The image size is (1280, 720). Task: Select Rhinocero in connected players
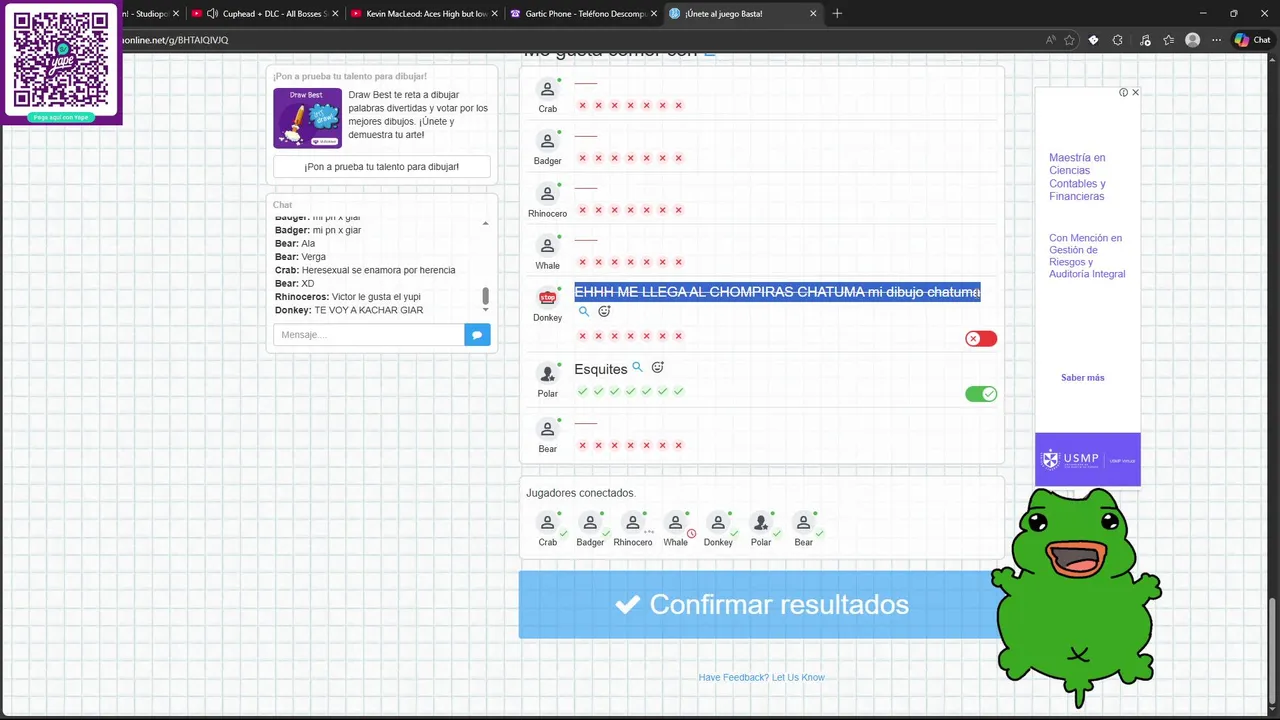633,529
